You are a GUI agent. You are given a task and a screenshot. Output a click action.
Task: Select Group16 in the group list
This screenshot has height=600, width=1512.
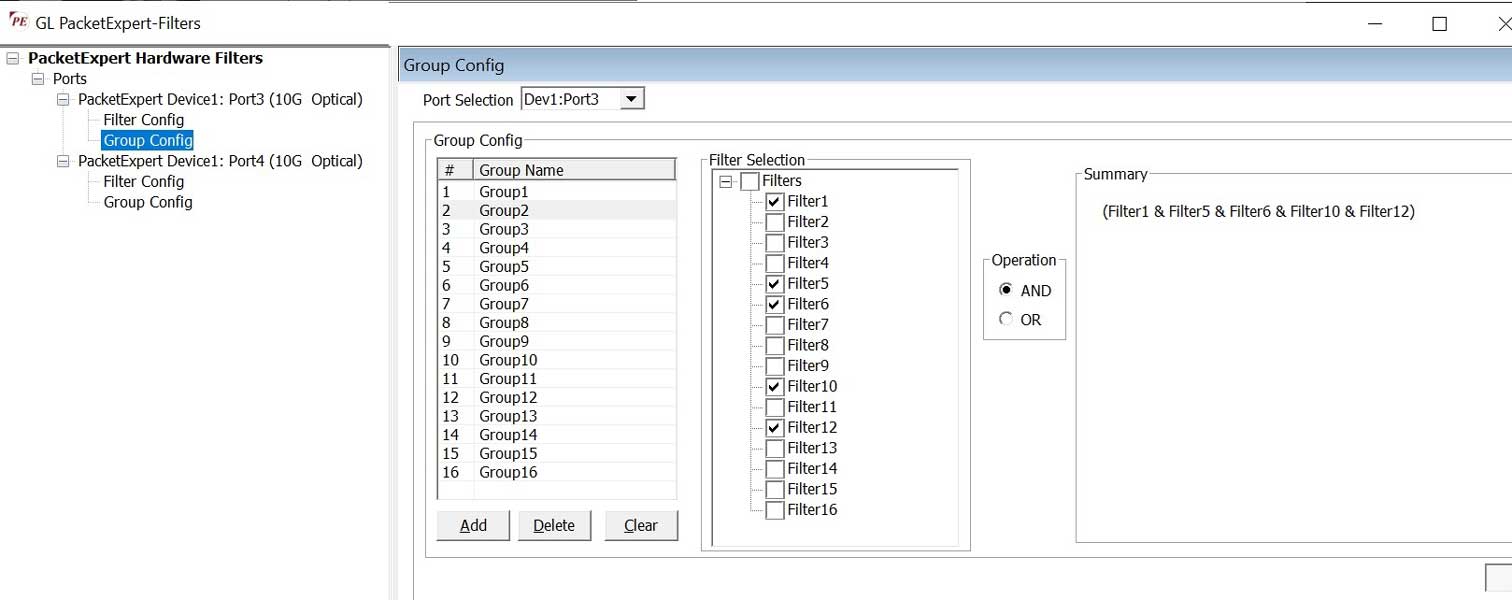click(x=557, y=472)
